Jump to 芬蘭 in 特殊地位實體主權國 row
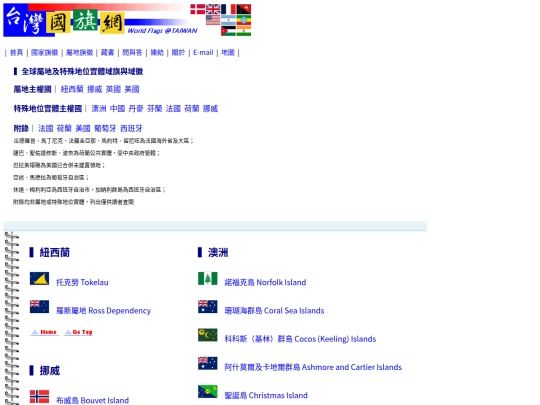Screen dimensions: 540x405 tap(155, 108)
